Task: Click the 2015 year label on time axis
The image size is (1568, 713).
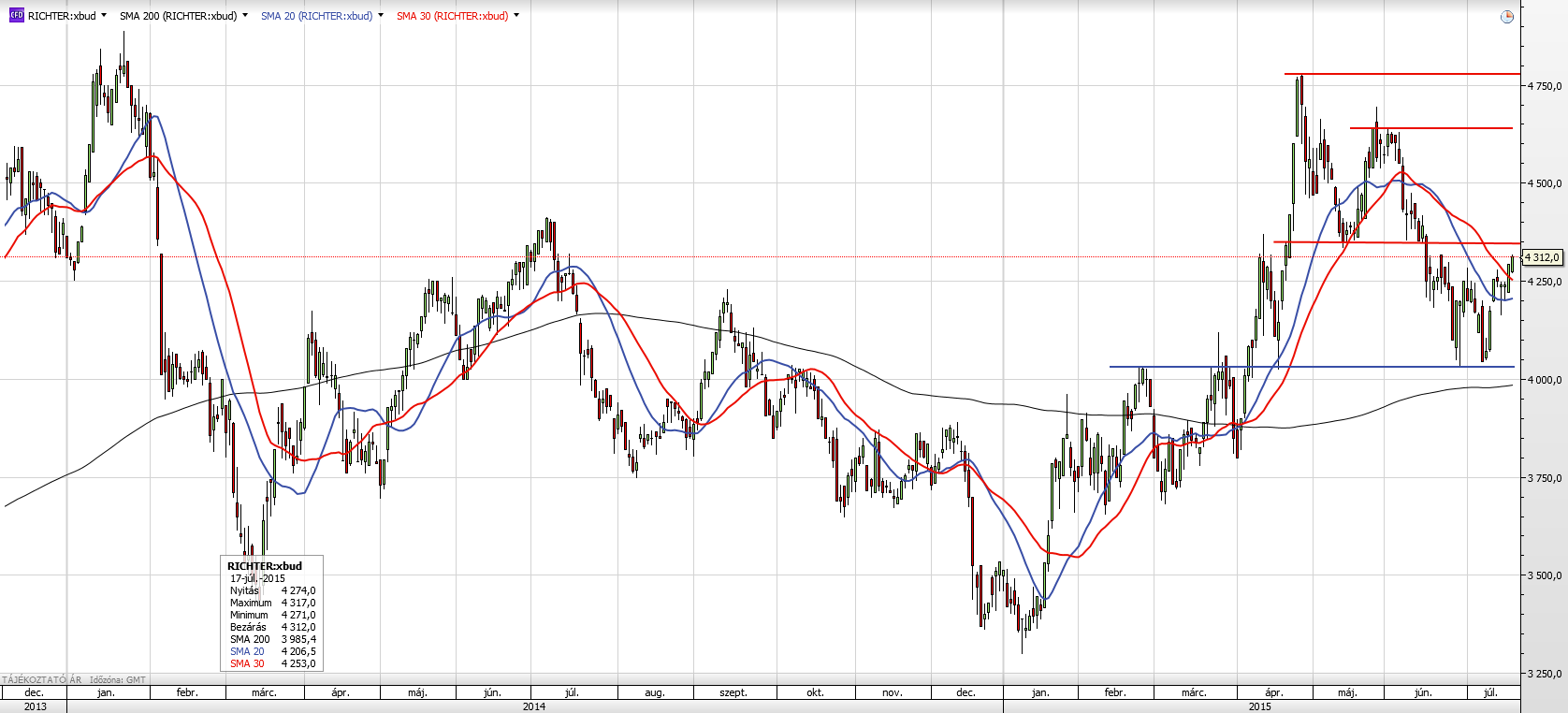Action: pos(1260,706)
